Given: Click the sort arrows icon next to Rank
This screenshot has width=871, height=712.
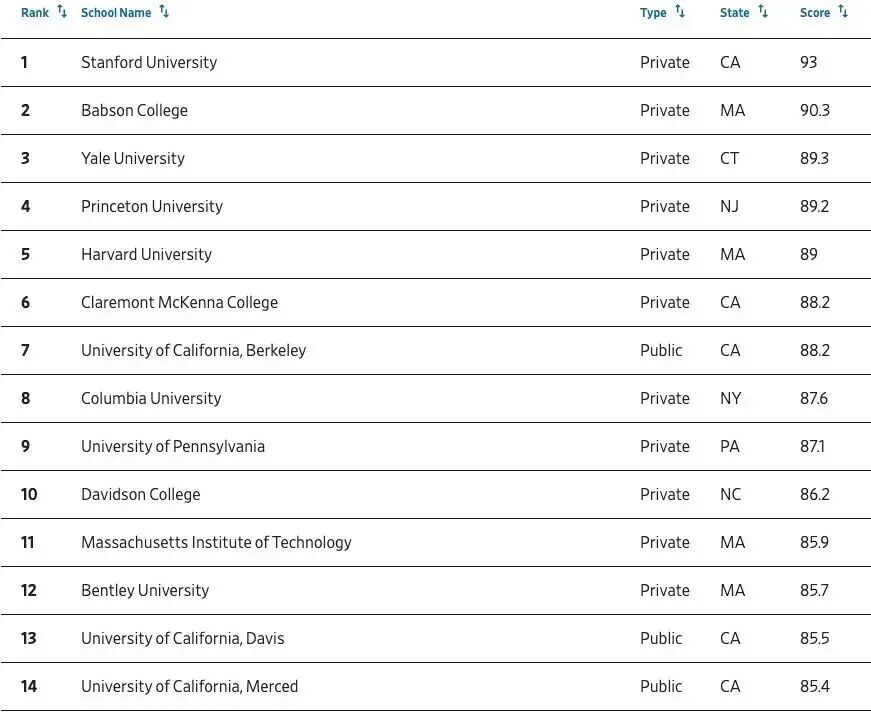Looking at the screenshot, I should [62, 12].
